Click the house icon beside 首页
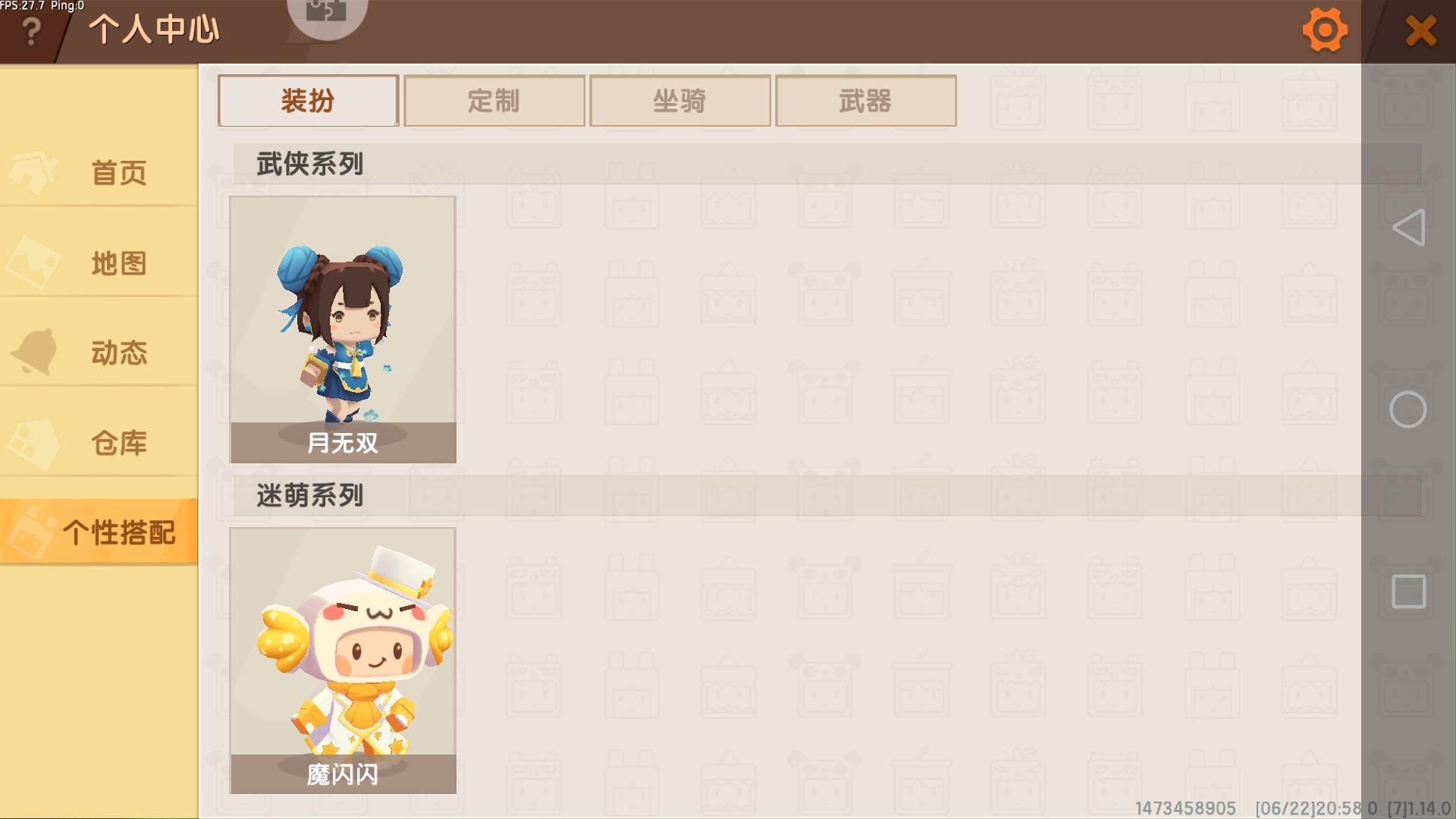Image resolution: width=1456 pixels, height=819 pixels. (x=32, y=171)
